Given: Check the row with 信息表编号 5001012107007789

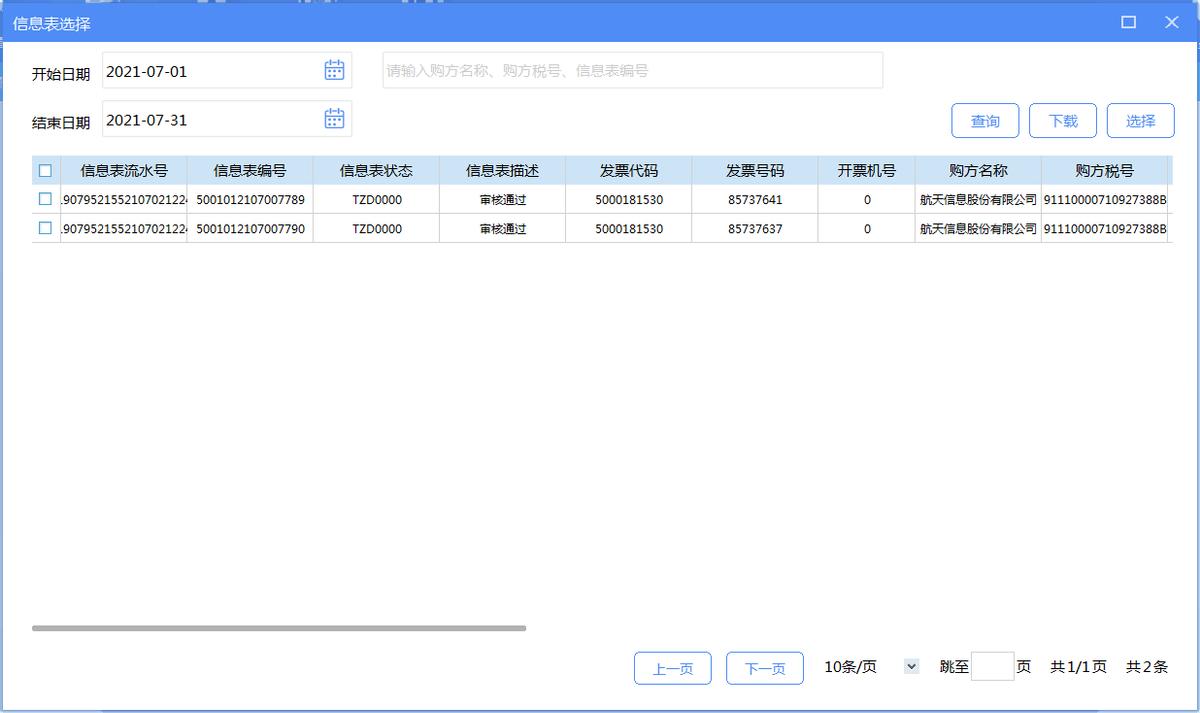Looking at the screenshot, I should point(45,199).
